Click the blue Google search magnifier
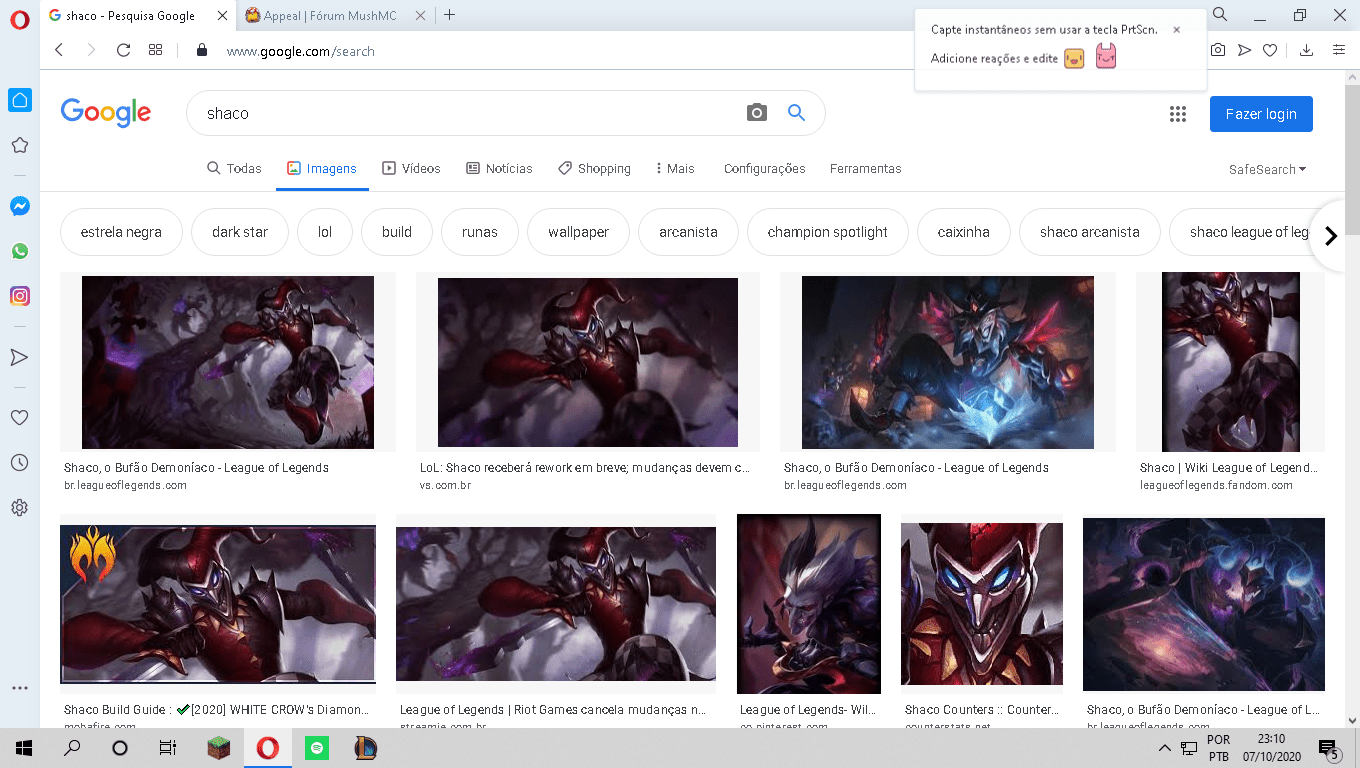1360x768 pixels. point(796,113)
